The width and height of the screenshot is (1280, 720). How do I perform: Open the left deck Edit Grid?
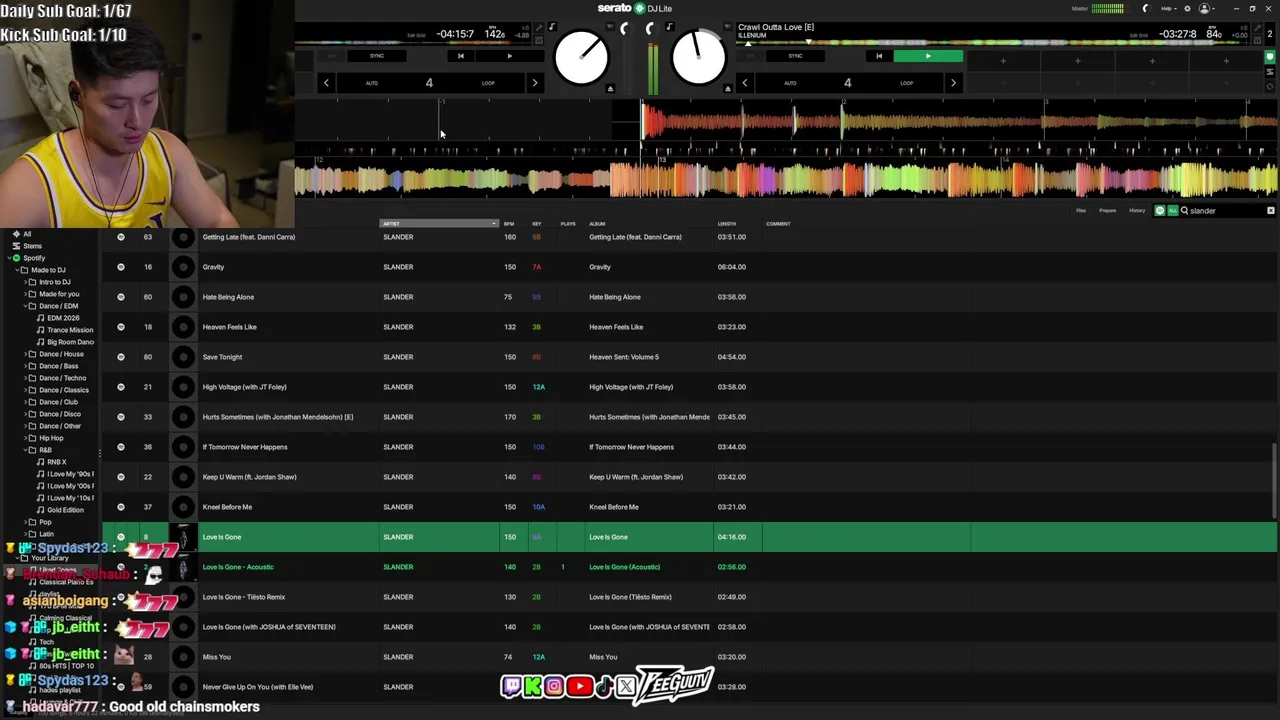coord(416,35)
